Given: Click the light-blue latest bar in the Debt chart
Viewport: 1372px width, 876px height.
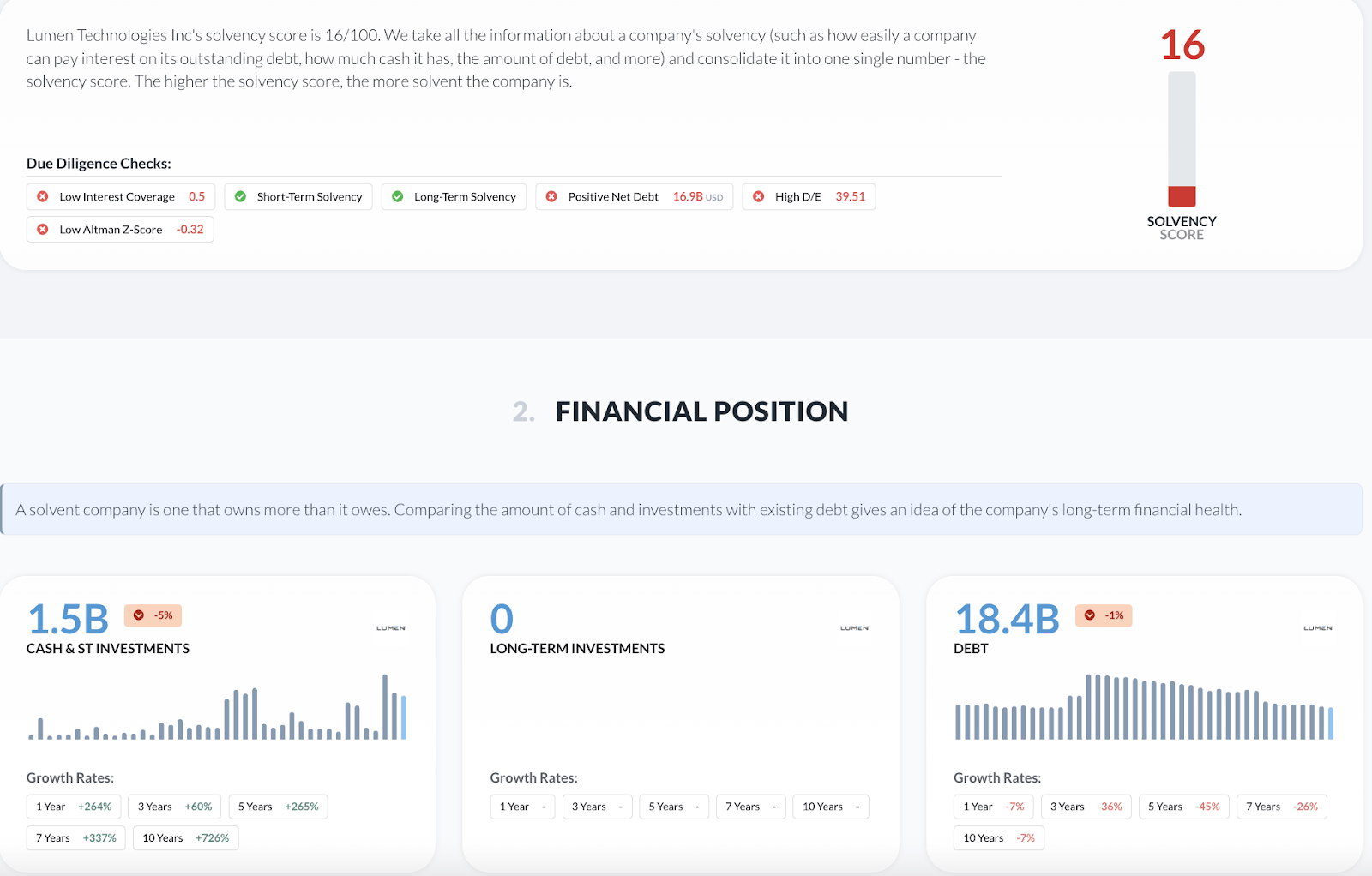Looking at the screenshot, I should (1331, 723).
